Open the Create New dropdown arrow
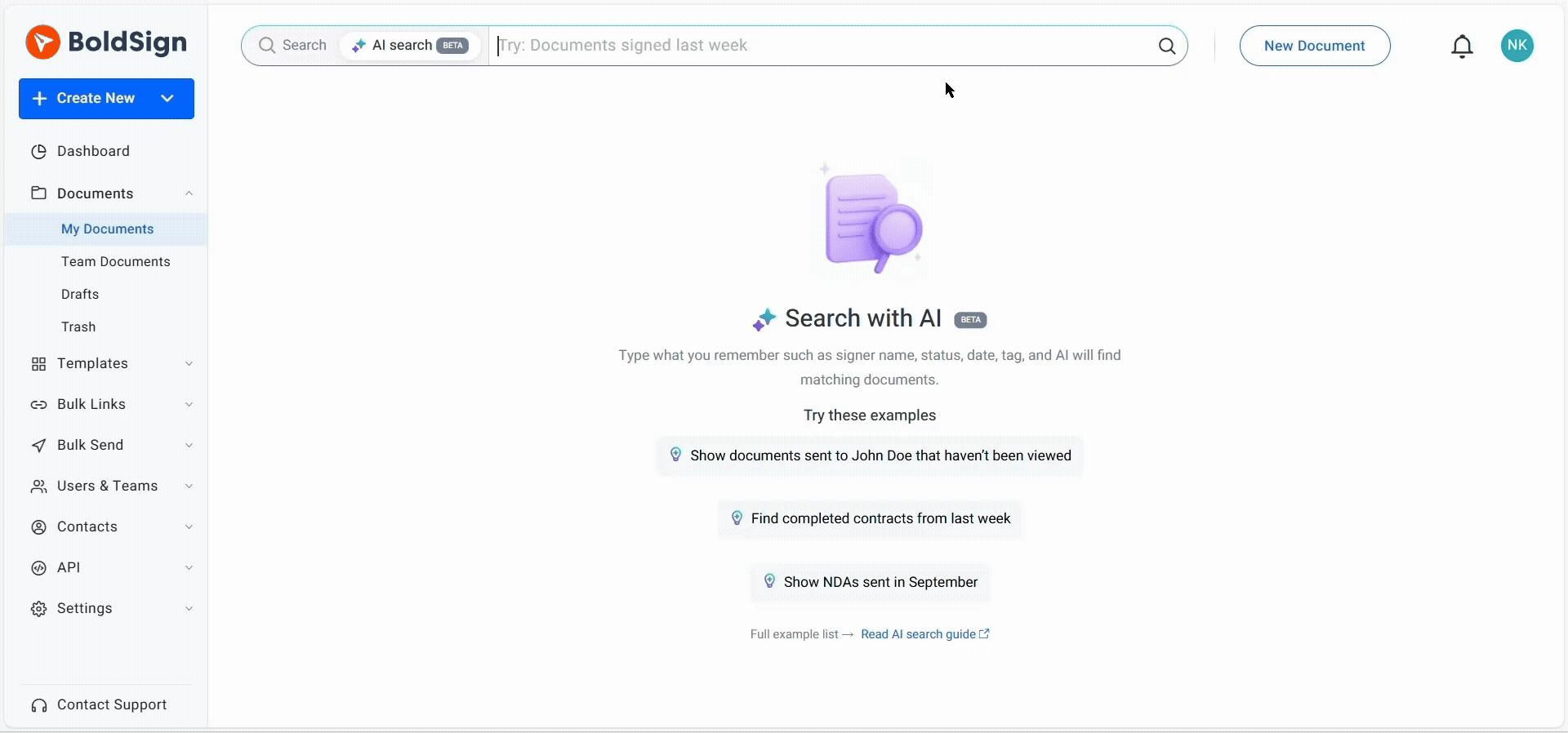This screenshot has width=1568, height=733. 167,99
